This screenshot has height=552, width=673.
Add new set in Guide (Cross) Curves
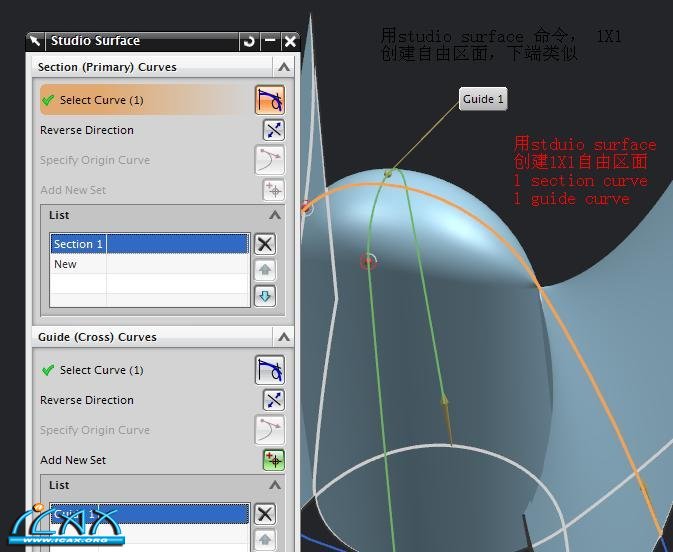pyautogui.click(x=273, y=460)
